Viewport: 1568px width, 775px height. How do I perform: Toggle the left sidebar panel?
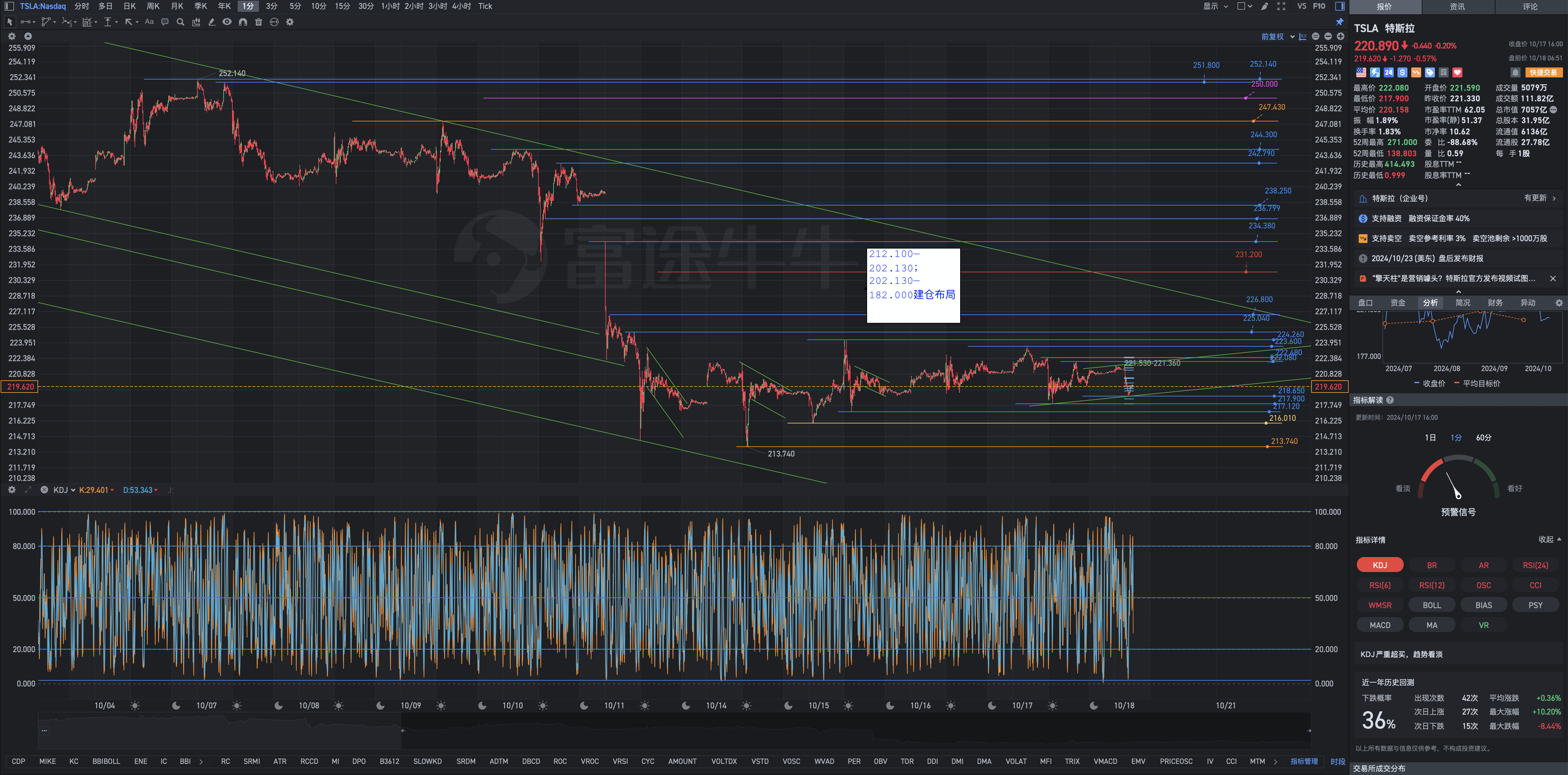click(x=9, y=6)
